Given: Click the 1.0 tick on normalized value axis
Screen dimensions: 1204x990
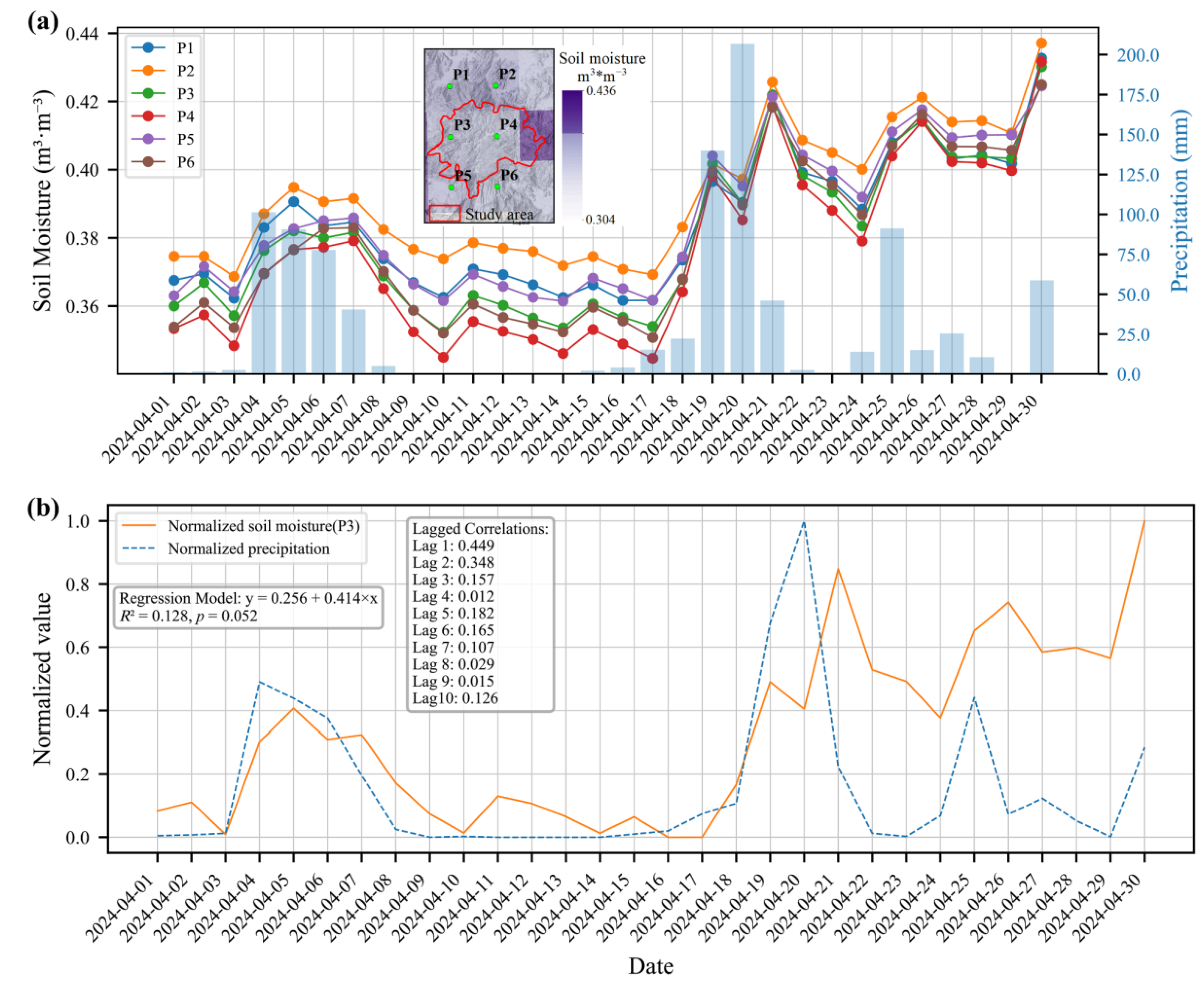Looking at the screenshot, I should pos(78,521).
